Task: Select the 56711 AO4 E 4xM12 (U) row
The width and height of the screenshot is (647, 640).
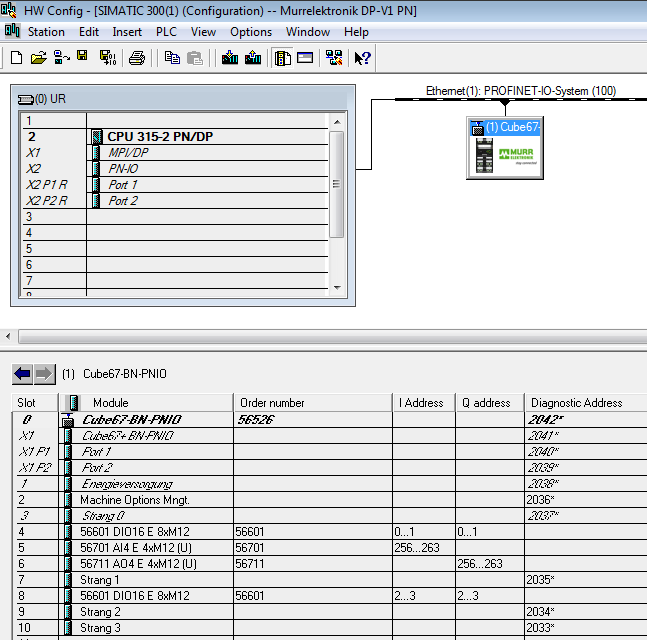Action: 330,564
